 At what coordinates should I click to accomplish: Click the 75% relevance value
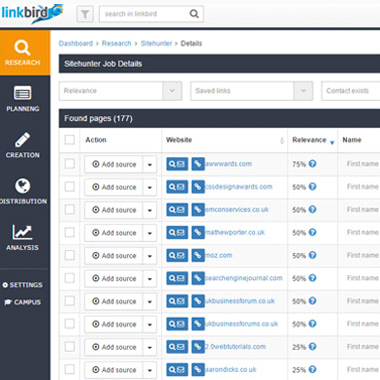coord(299,164)
